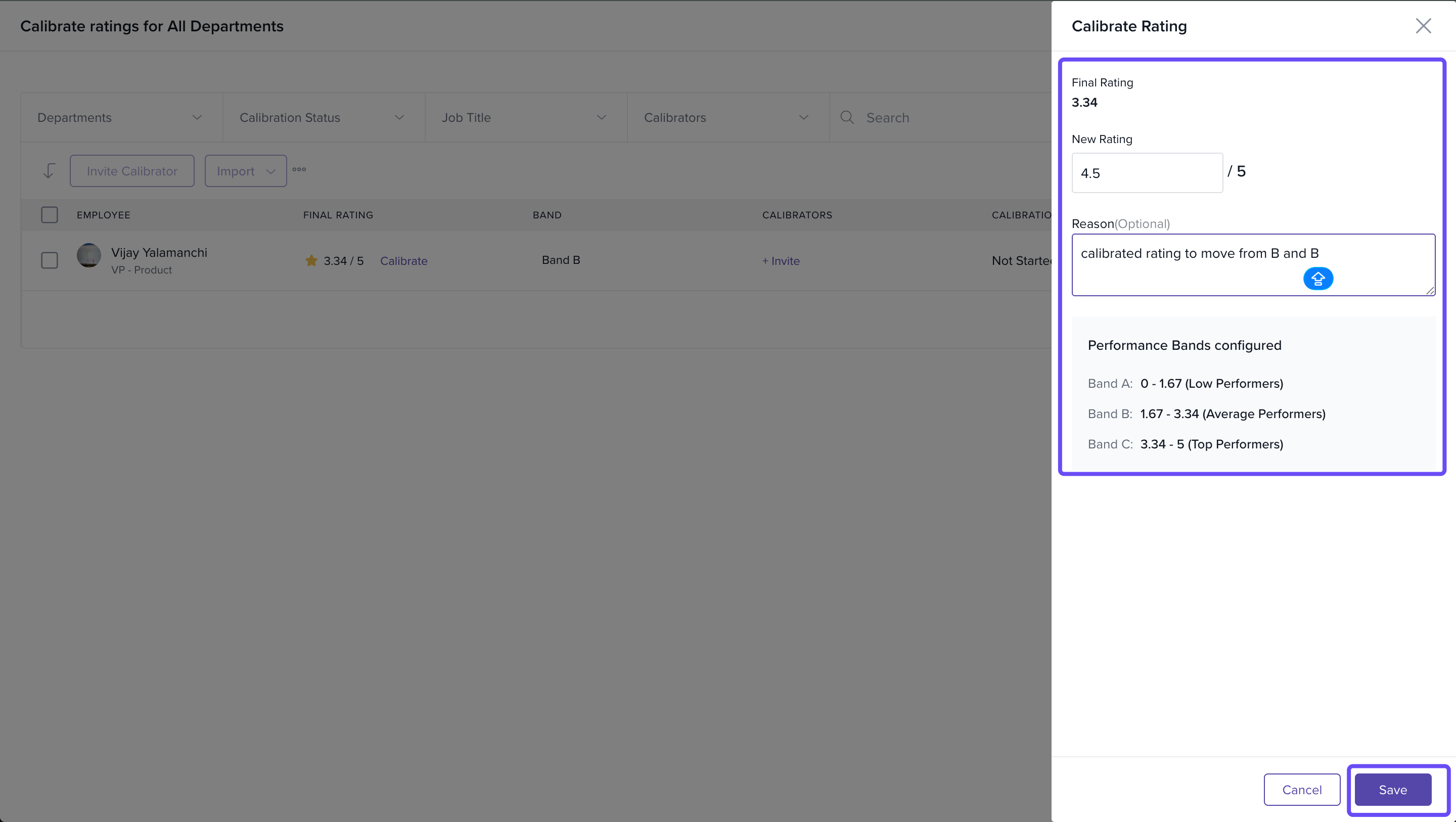Click the gold star rating icon
The image size is (1456, 822).
tap(311, 261)
